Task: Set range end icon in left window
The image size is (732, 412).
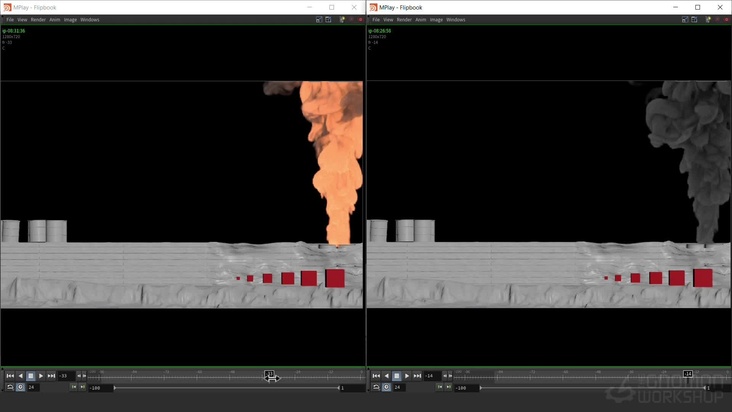Action: (83, 387)
